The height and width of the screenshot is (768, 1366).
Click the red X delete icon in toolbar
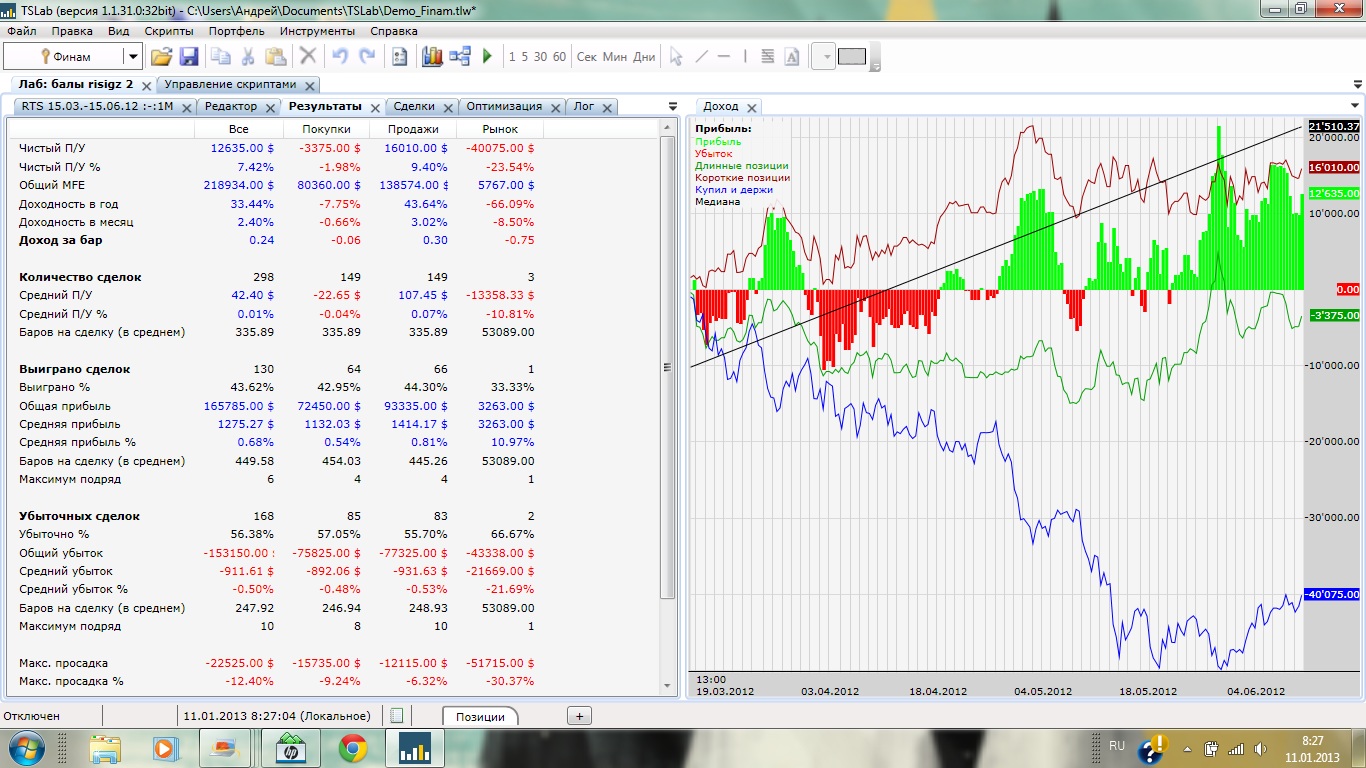tap(308, 57)
